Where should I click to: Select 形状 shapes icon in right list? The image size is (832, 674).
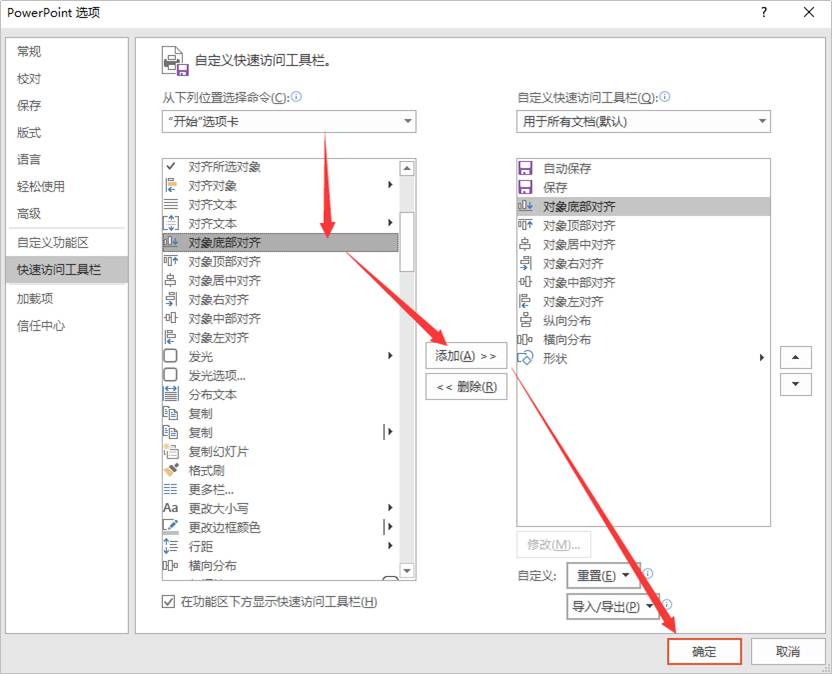(525, 358)
